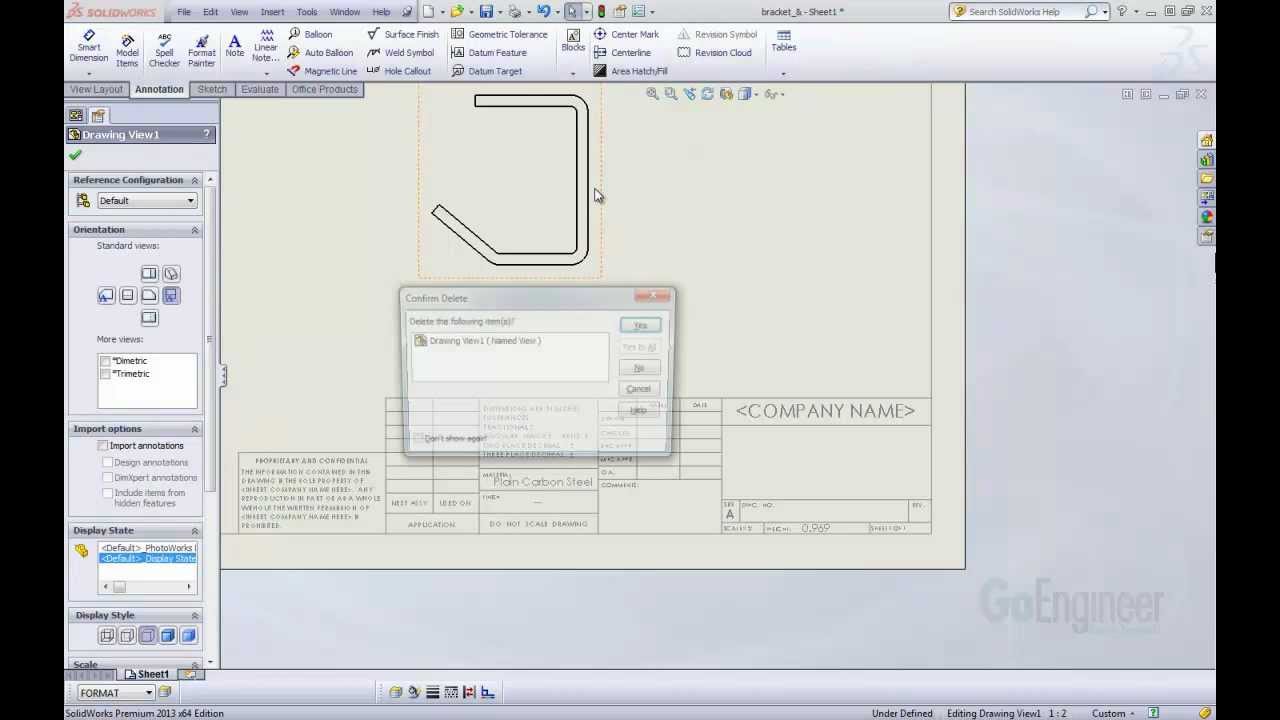The height and width of the screenshot is (720, 1280).
Task: Enable Import annotations checkbox
Action: (103, 446)
